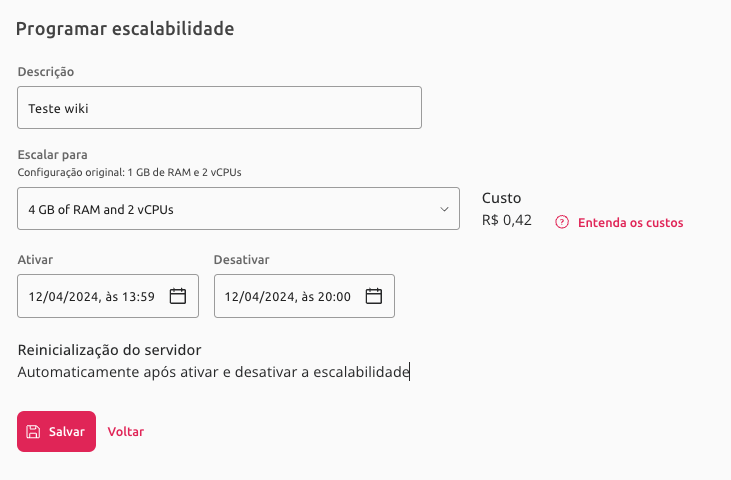
Task: Save the schedule with the Salvar button
Action: pos(56,432)
